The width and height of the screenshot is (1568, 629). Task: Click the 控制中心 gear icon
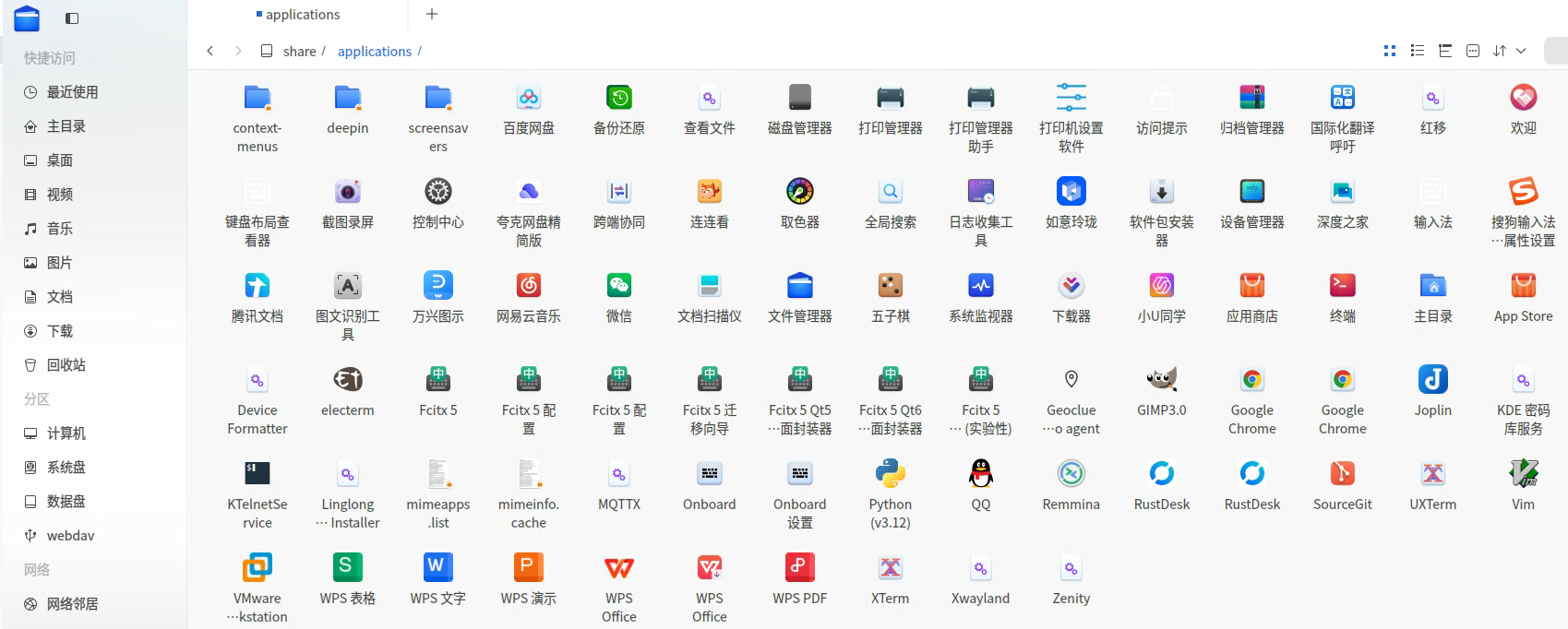(438, 192)
